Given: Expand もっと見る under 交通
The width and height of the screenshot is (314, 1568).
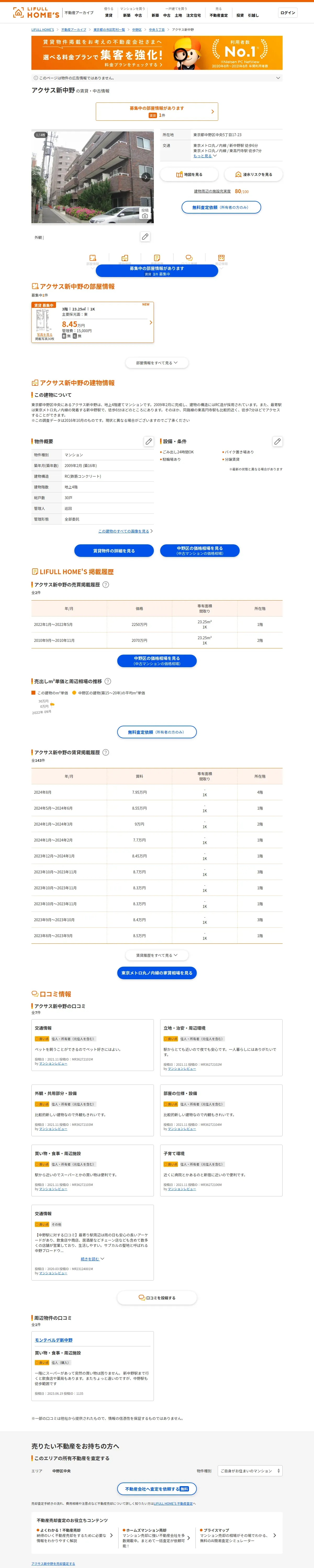Looking at the screenshot, I should (x=205, y=156).
